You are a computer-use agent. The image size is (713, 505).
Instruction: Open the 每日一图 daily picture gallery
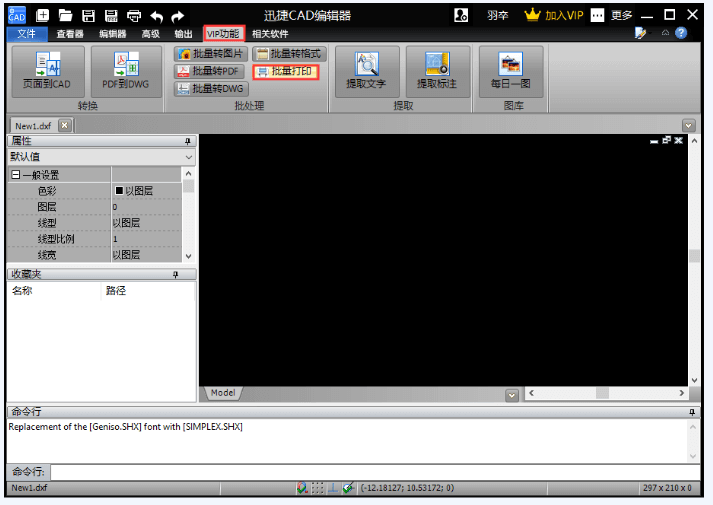pyautogui.click(x=510, y=71)
